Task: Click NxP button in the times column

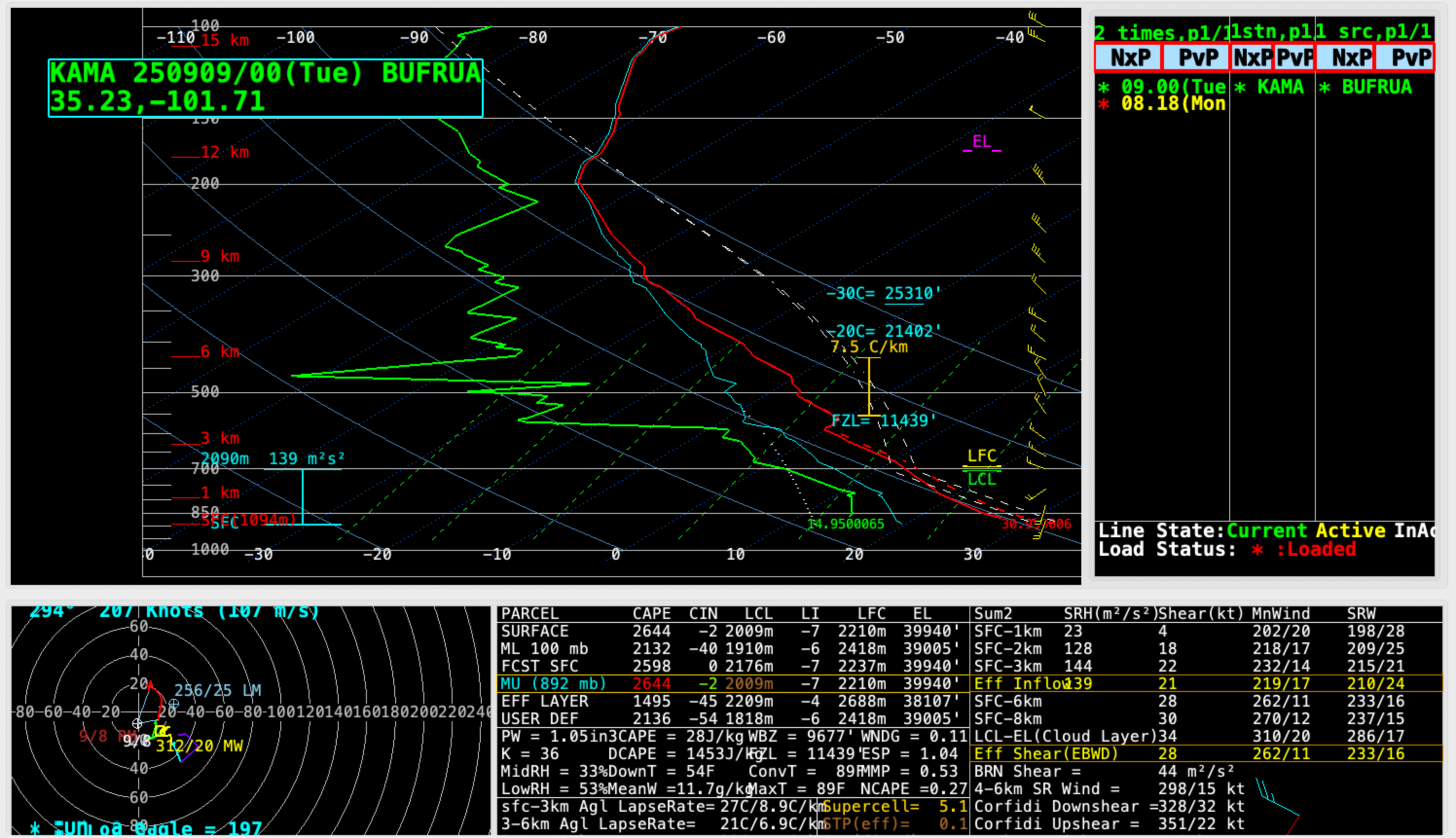Action: point(1128,57)
